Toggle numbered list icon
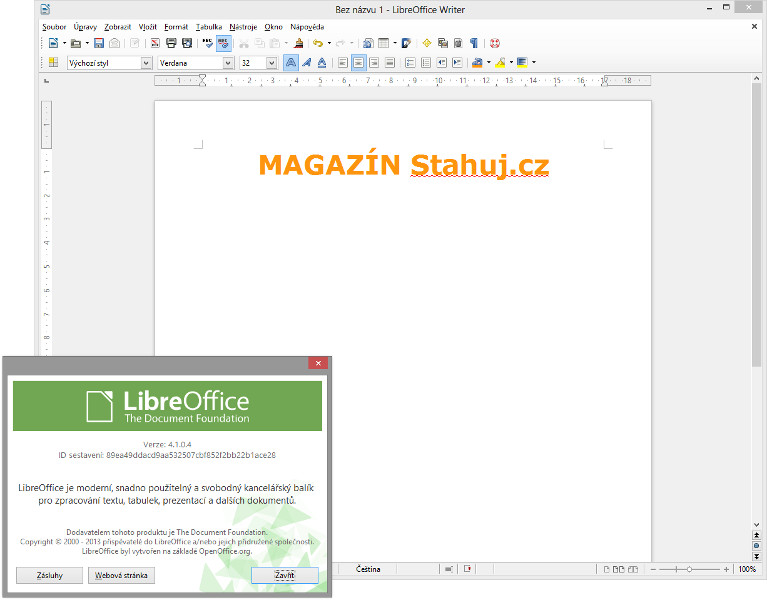The width and height of the screenshot is (767, 600). point(410,63)
